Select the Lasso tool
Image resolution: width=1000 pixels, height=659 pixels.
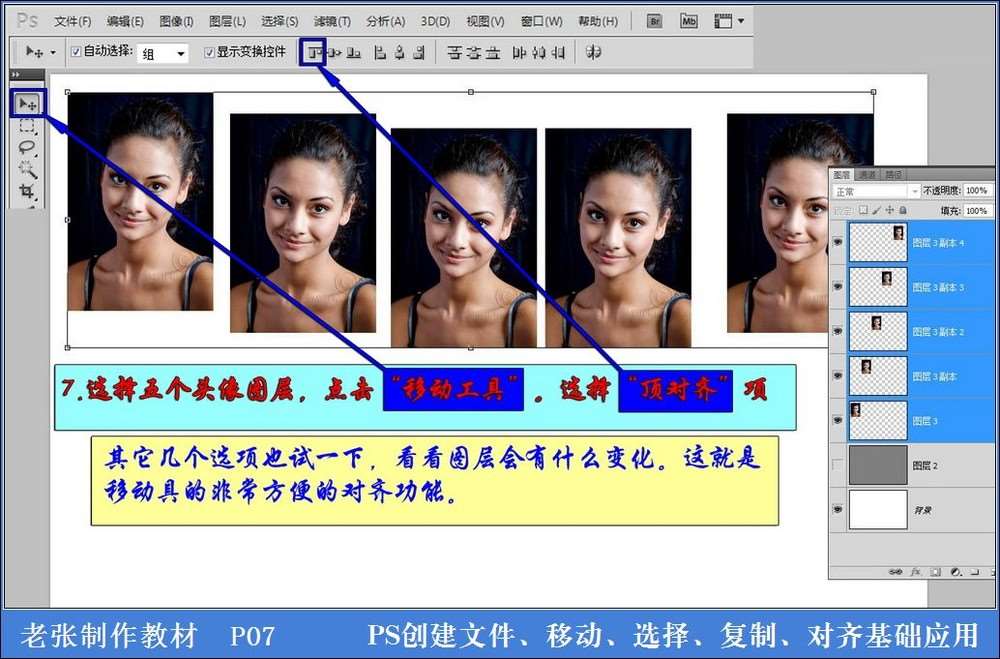point(27,147)
